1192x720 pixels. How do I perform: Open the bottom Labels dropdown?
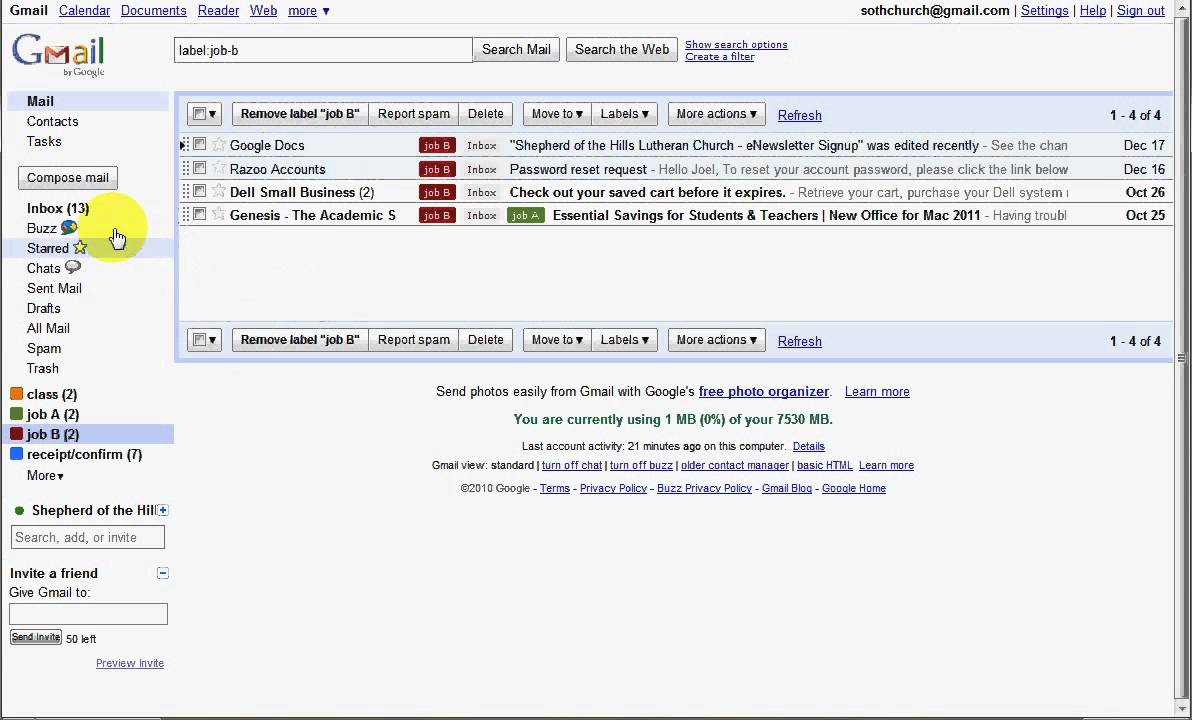pyautogui.click(x=624, y=340)
